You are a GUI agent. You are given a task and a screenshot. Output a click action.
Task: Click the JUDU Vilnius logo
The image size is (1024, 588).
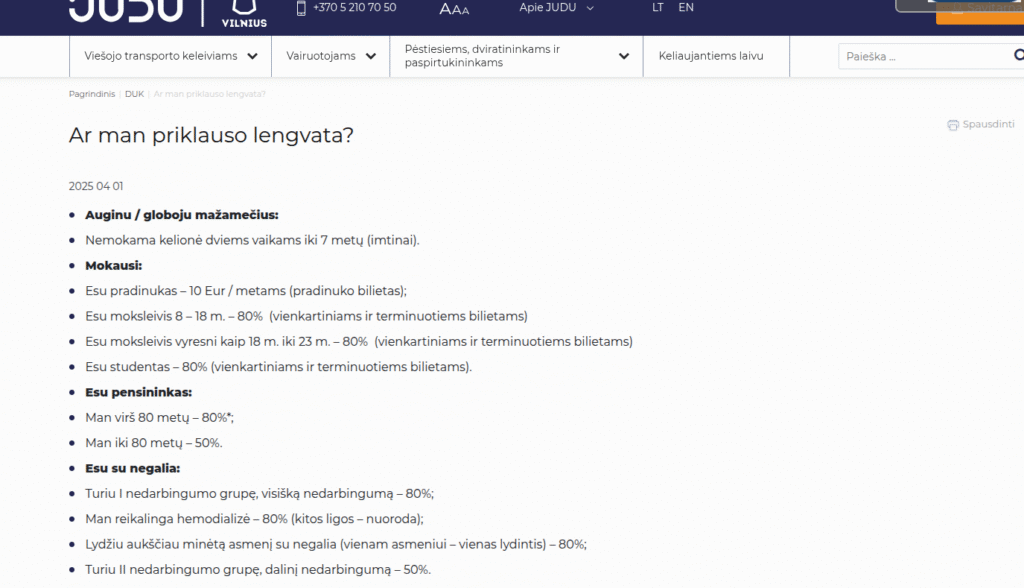pos(168,10)
